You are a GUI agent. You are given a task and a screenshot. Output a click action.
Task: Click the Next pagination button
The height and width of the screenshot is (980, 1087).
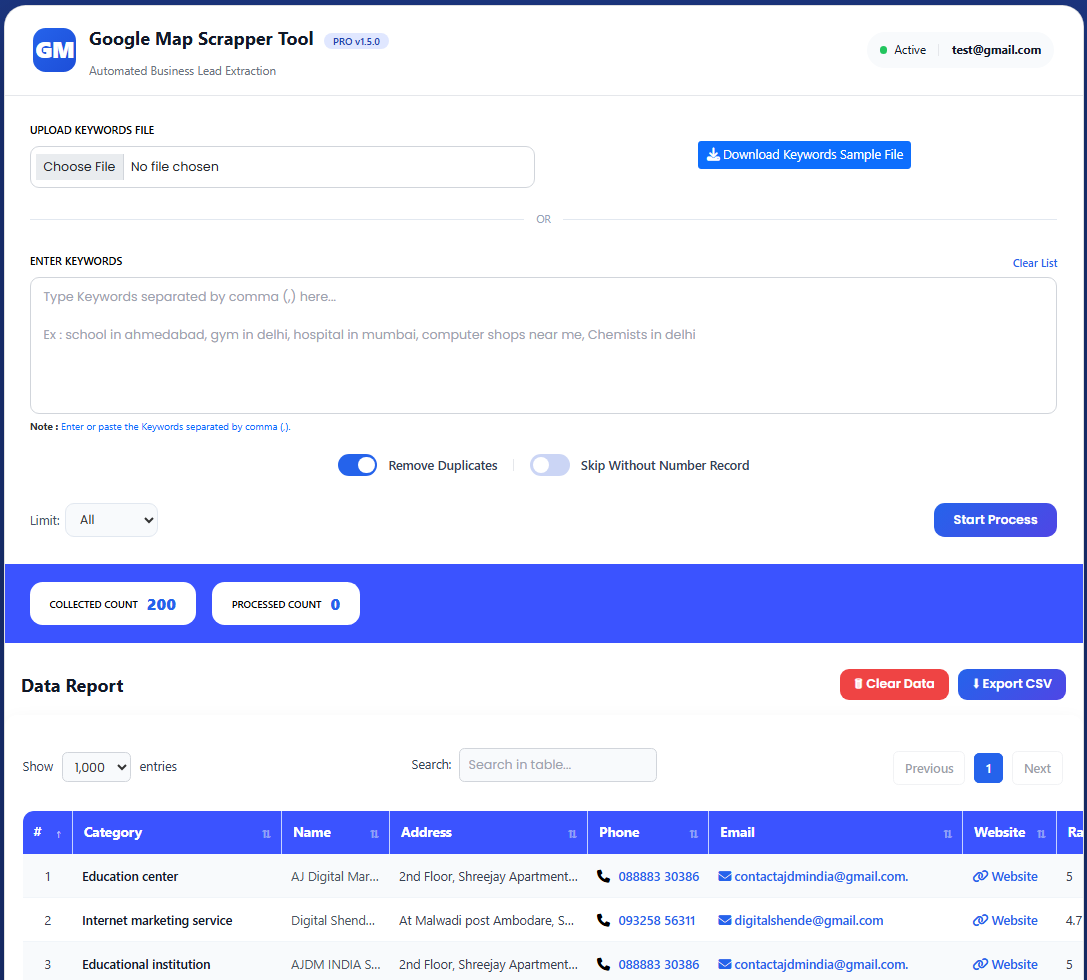1037,768
